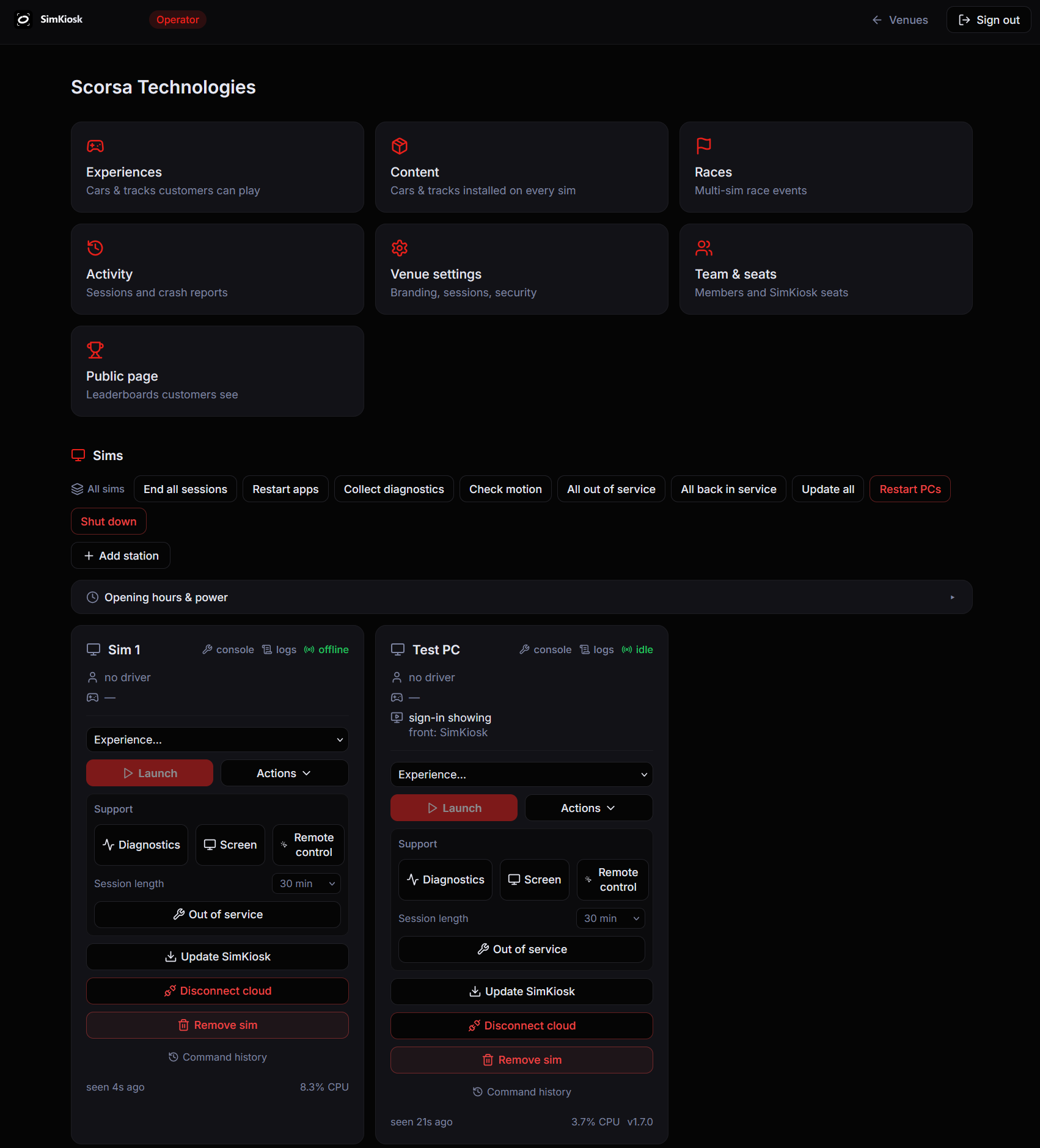Click Check motion button
The width and height of the screenshot is (1040, 1148).
coord(505,489)
